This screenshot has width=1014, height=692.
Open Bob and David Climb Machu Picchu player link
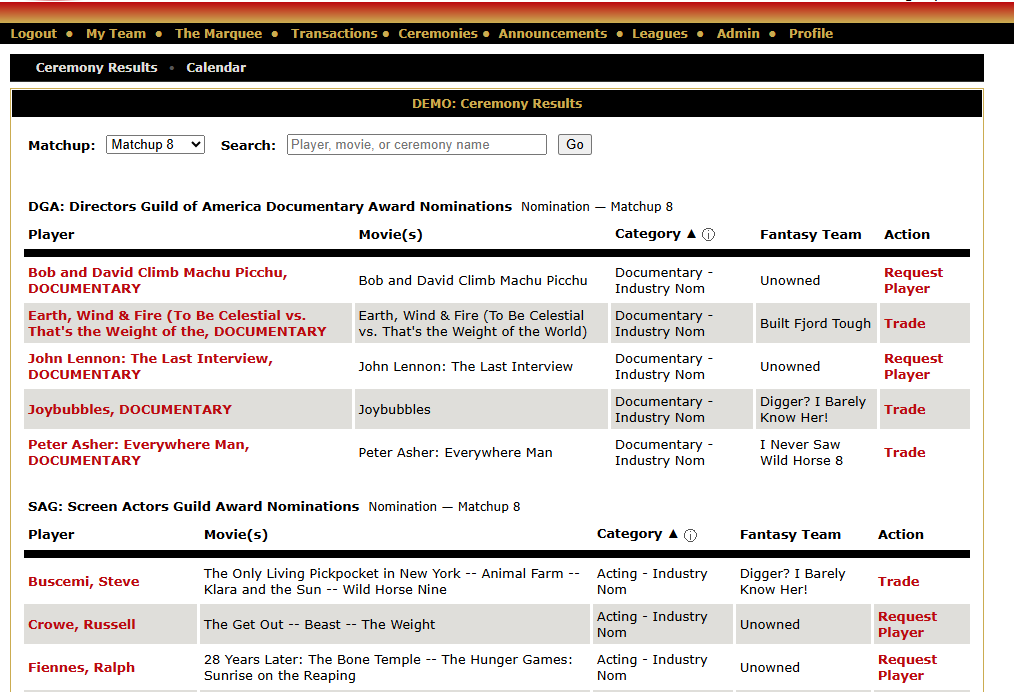click(158, 281)
